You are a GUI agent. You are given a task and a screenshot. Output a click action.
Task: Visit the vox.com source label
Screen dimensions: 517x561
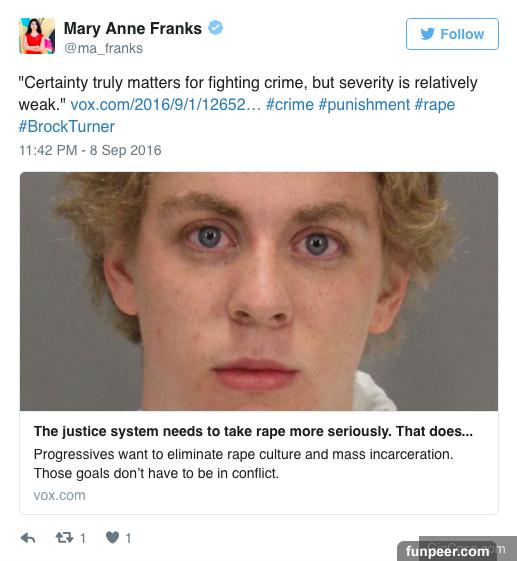[59, 496]
